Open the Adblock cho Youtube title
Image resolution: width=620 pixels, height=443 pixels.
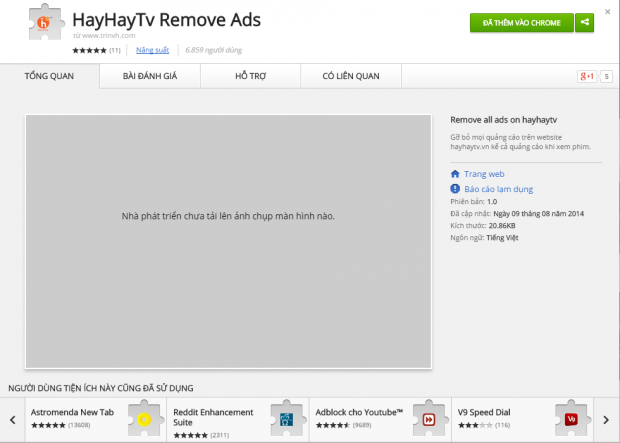pos(359,412)
